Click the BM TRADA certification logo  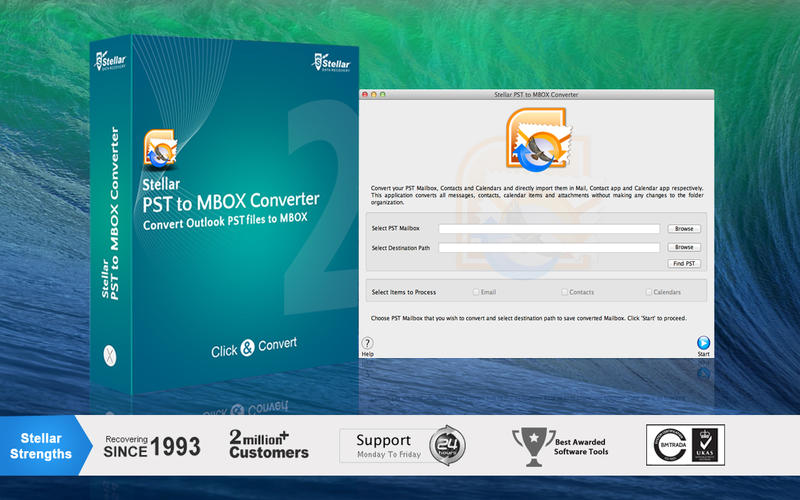click(x=670, y=445)
